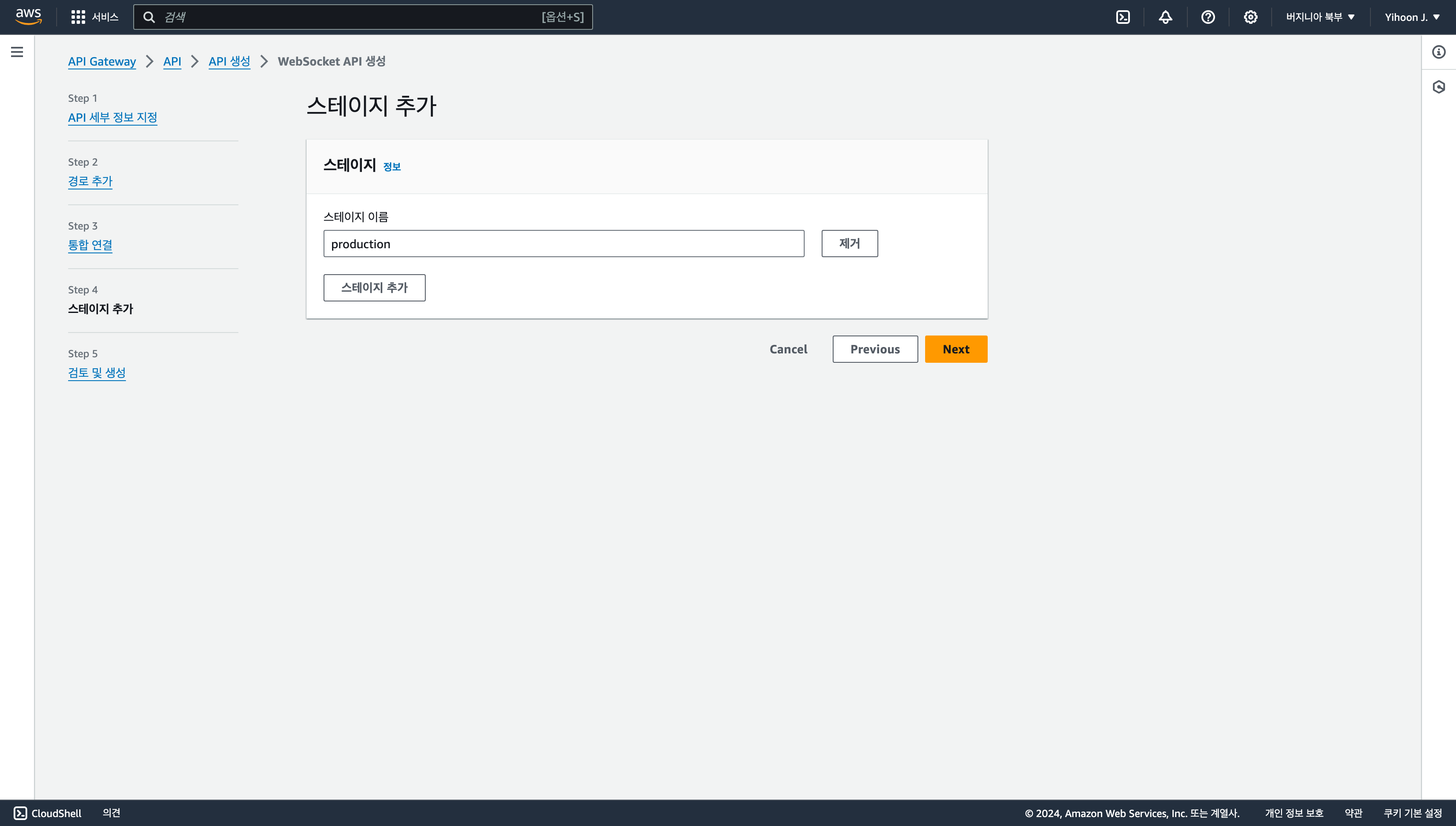Click the Previous button
The width and height of the screenshot is (1456, 826).
pyautogui.click(x=874, y=349)
